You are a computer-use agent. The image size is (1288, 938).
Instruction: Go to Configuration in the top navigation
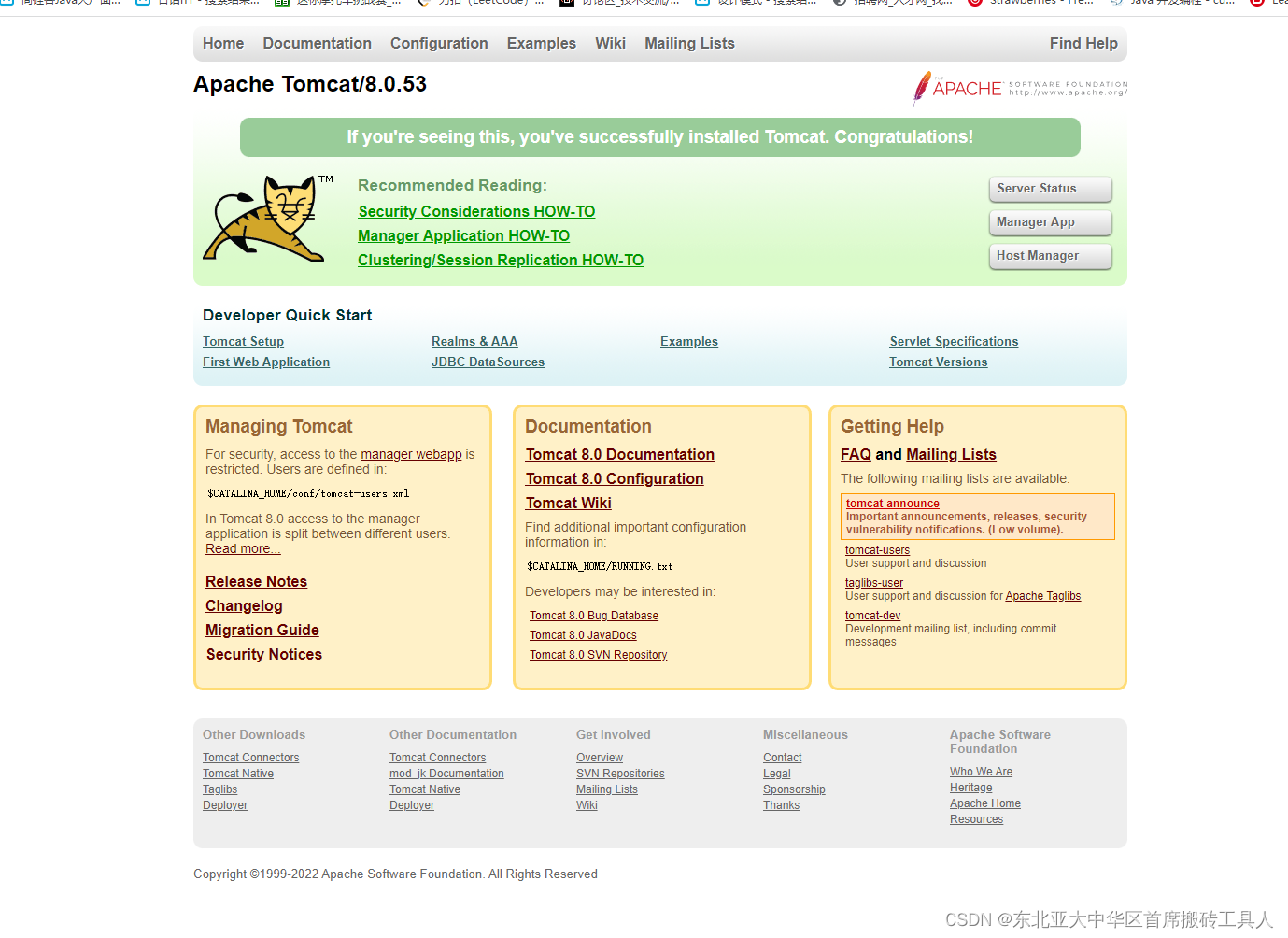439,43
